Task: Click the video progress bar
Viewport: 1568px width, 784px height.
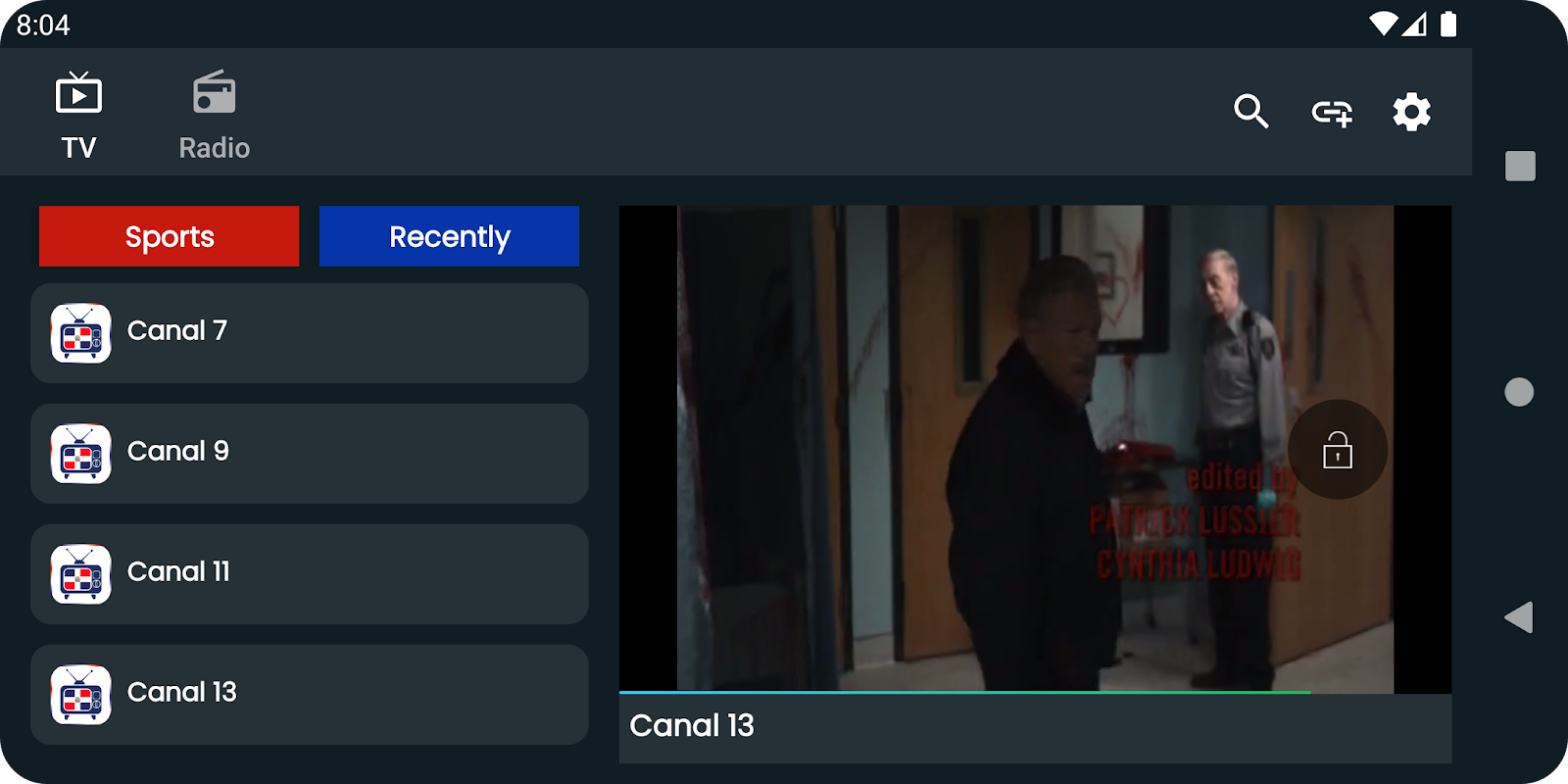Action: point(1035,692)
